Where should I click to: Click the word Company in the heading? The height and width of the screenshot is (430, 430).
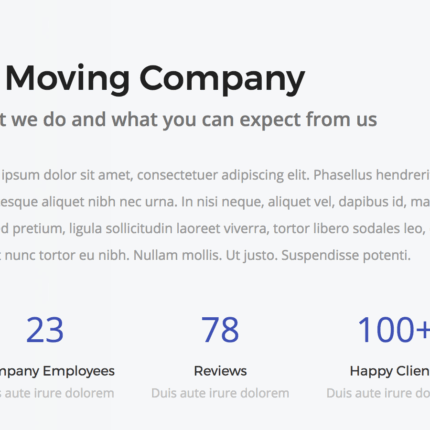click(x=222, y=80)
